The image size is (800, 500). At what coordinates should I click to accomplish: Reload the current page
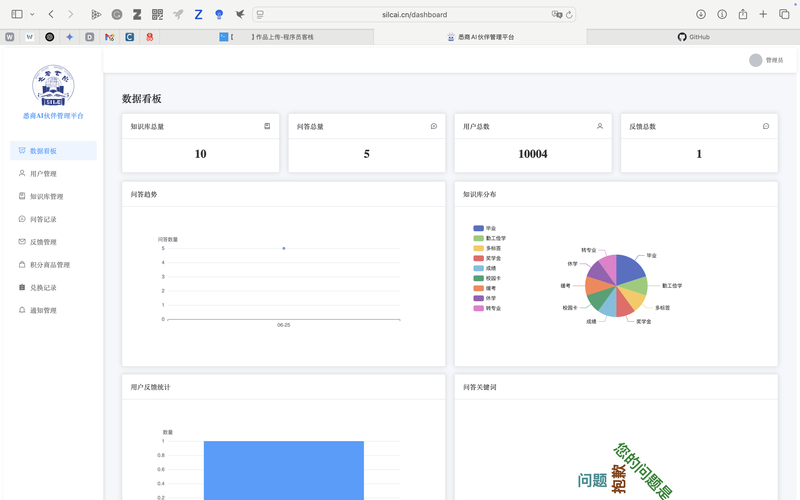569,15
